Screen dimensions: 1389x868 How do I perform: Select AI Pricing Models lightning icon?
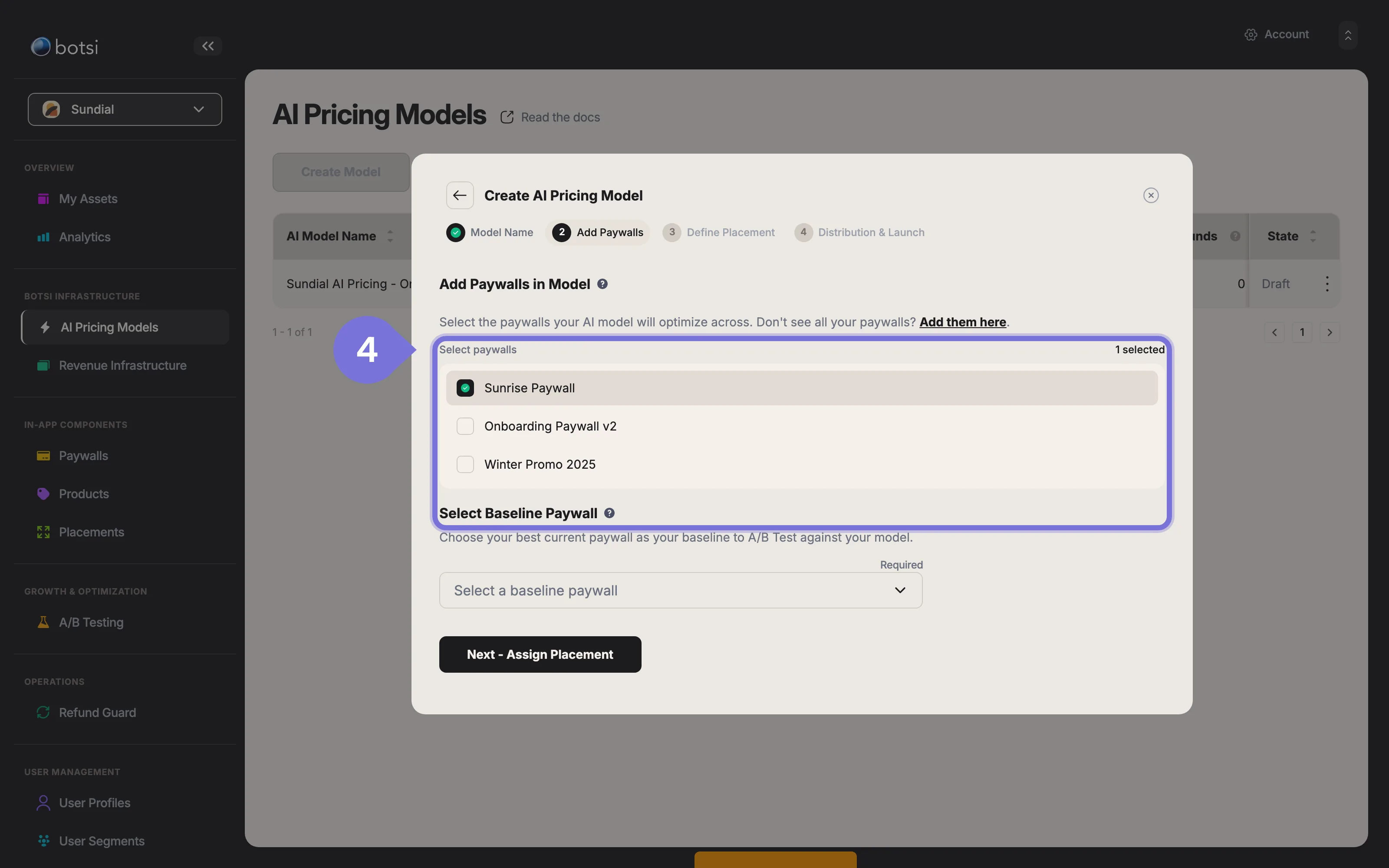point(45,327)
